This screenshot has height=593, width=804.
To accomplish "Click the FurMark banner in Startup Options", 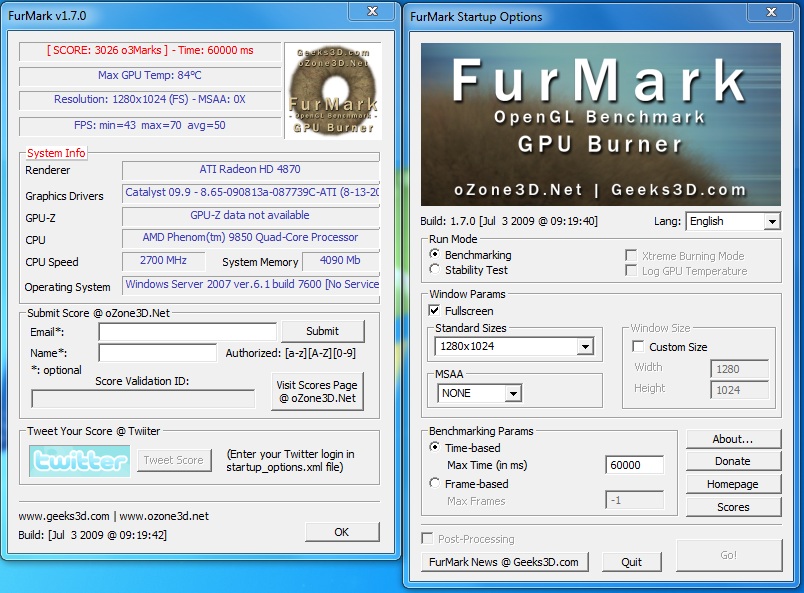I will point(600,125).
